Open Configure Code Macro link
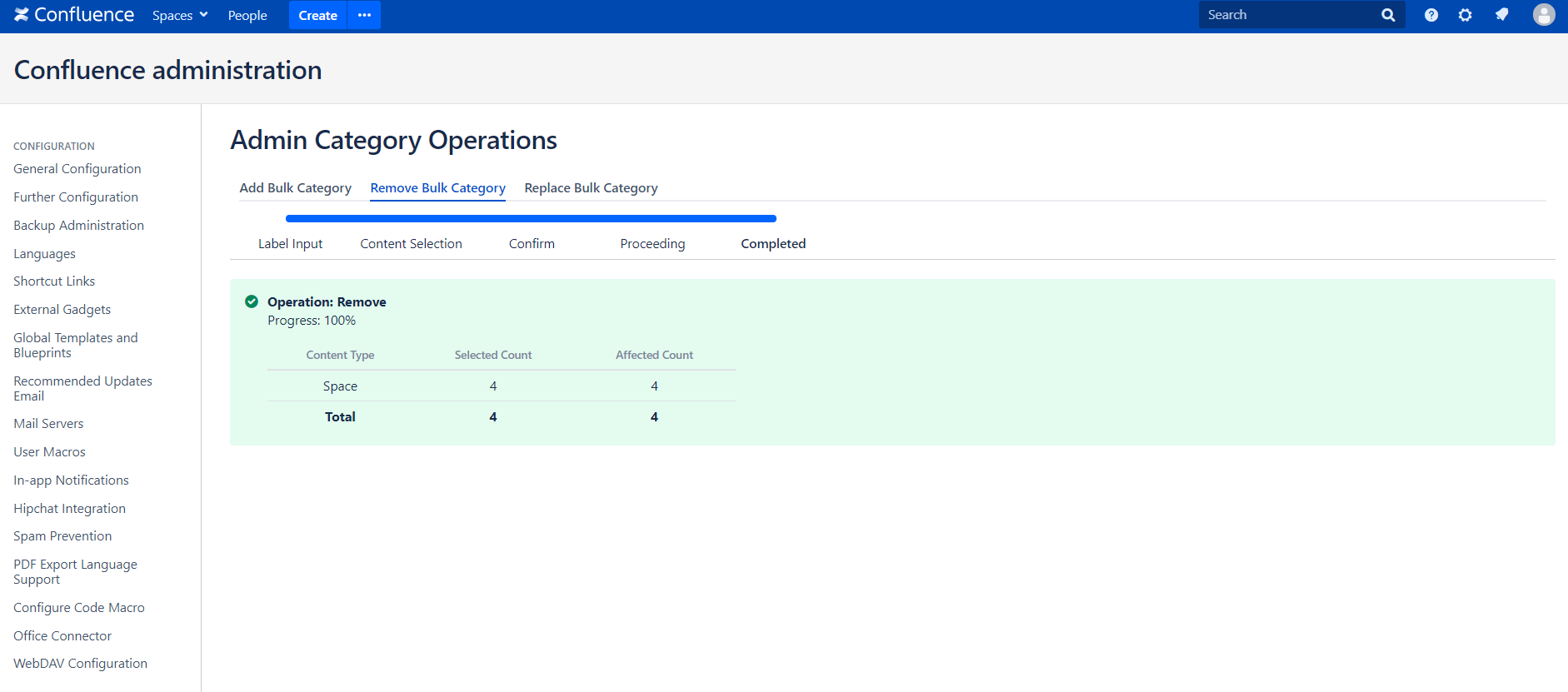The width and height of the screenshot is (1568, 692). coord(79,608)
